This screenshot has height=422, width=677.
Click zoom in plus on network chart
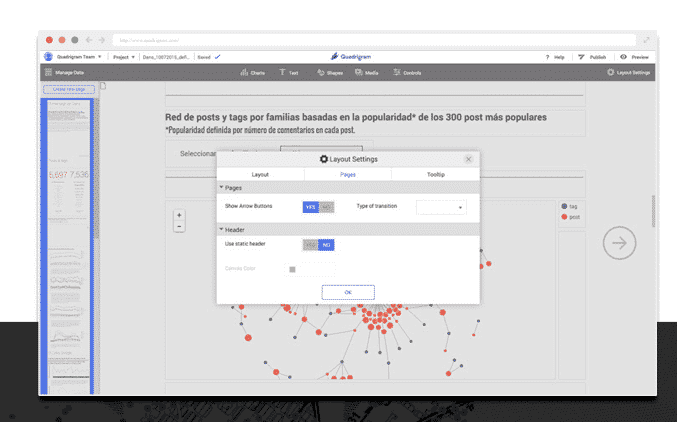tap(179, 215)
